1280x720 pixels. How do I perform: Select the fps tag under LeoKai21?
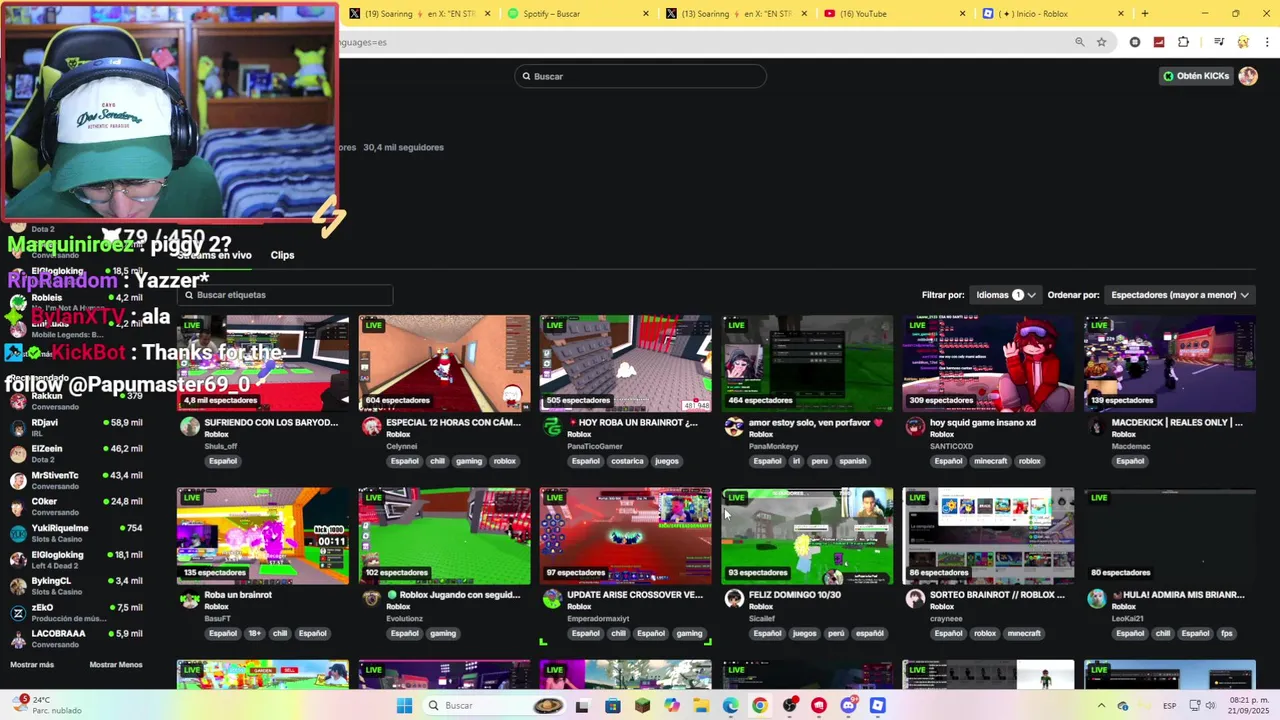pyautogui.click(x=1227, y=633)
